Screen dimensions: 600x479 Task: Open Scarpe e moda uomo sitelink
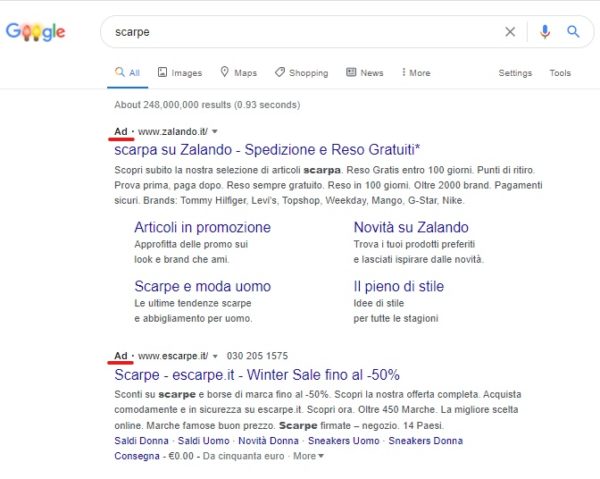coord(202,286)
